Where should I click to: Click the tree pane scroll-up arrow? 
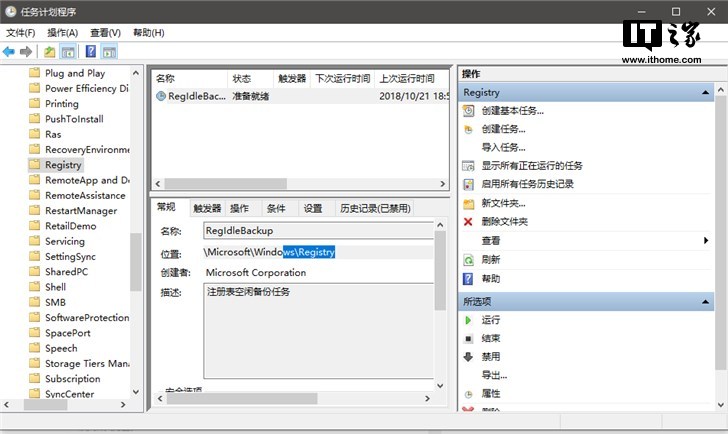(136, 73)
